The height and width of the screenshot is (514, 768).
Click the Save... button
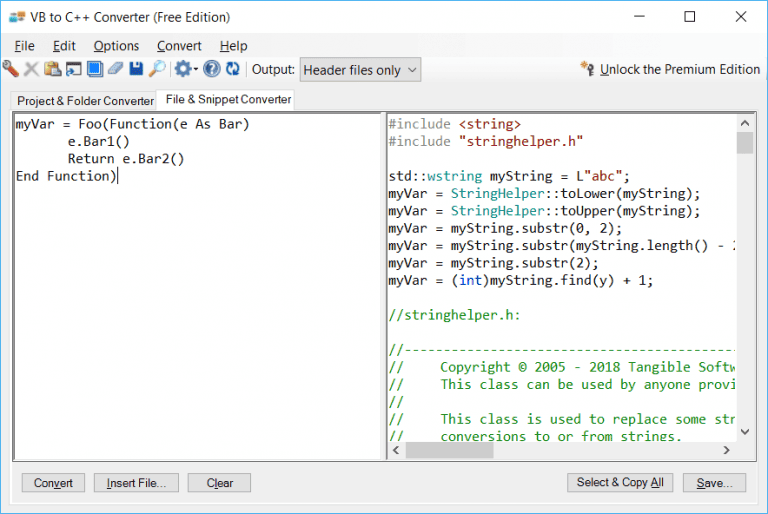pyautogui.click(x=714, y=483)
